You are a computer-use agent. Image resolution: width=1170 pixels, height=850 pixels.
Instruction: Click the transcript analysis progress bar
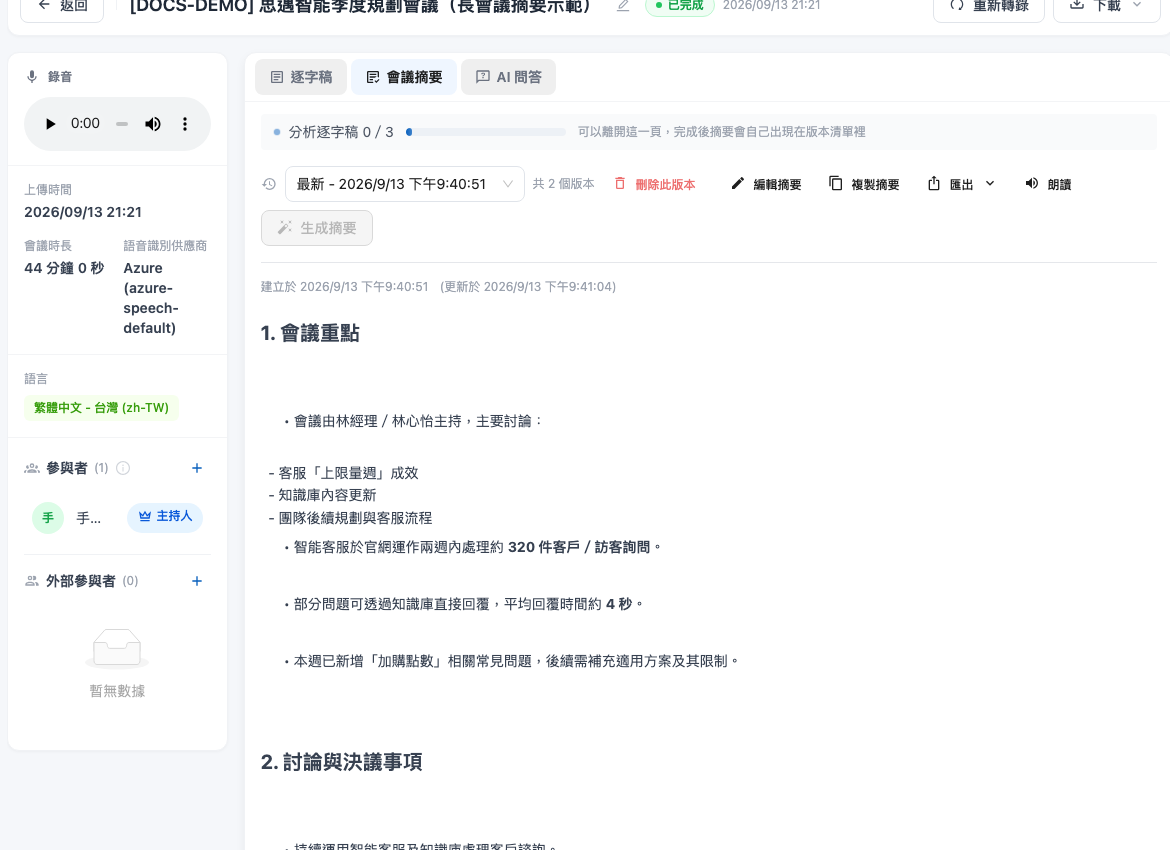tap(486, 132)
